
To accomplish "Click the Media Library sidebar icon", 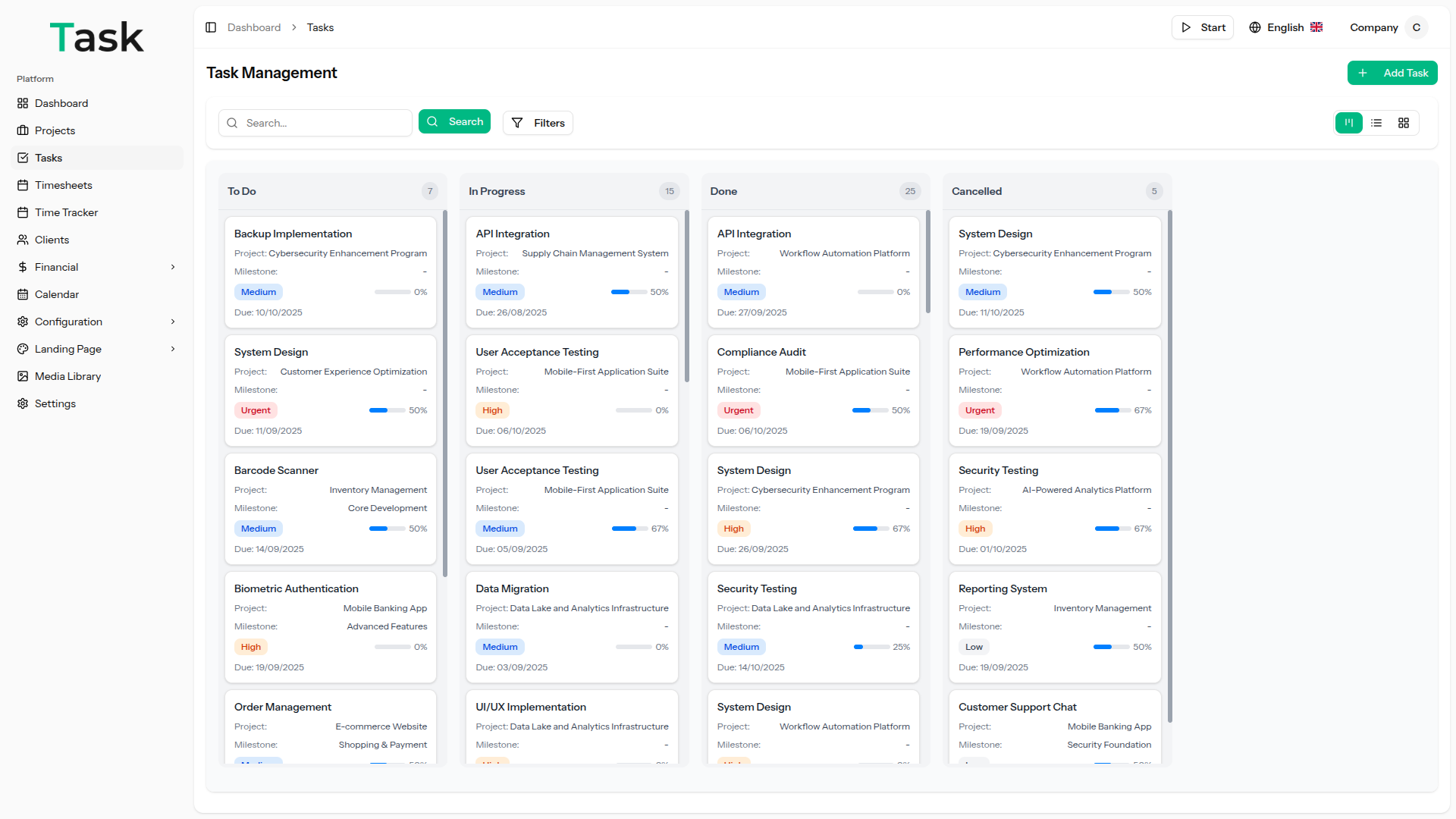I will pos(23,376).
